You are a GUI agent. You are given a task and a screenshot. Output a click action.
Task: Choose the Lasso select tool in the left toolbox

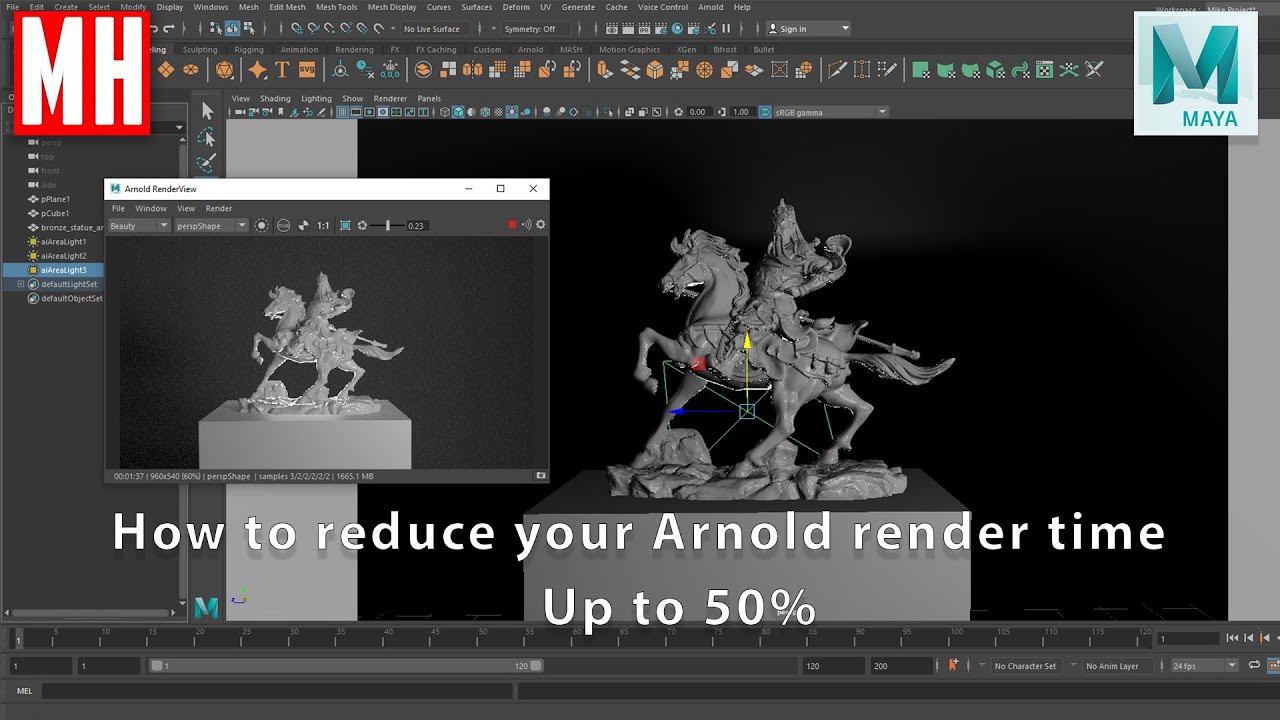tap(206, 137)
